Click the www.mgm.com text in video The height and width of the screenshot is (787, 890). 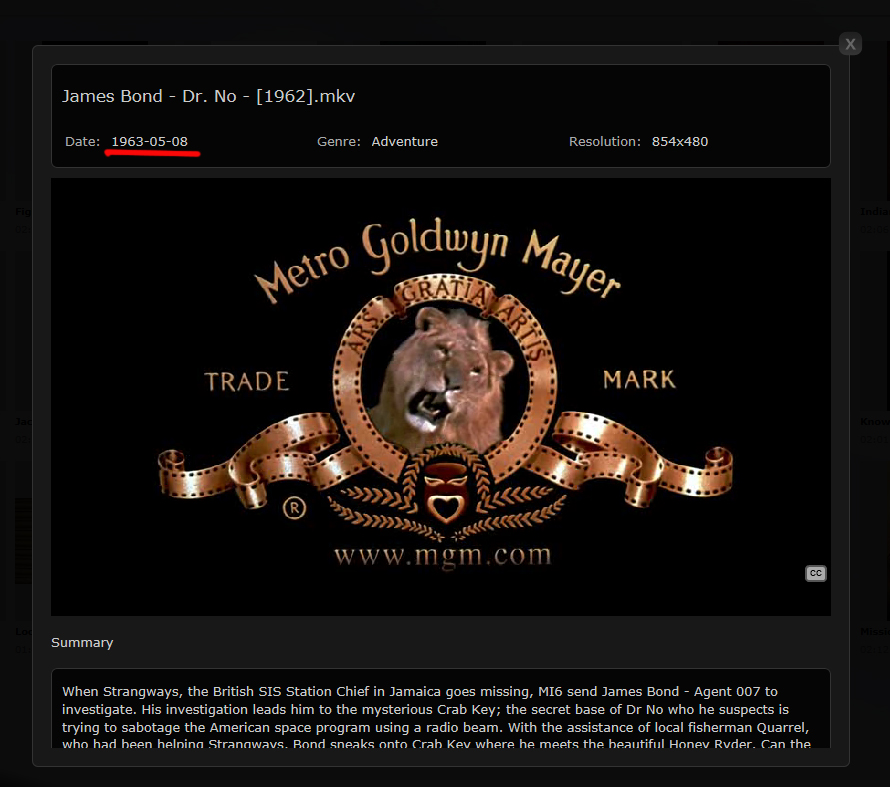[441, 555]
